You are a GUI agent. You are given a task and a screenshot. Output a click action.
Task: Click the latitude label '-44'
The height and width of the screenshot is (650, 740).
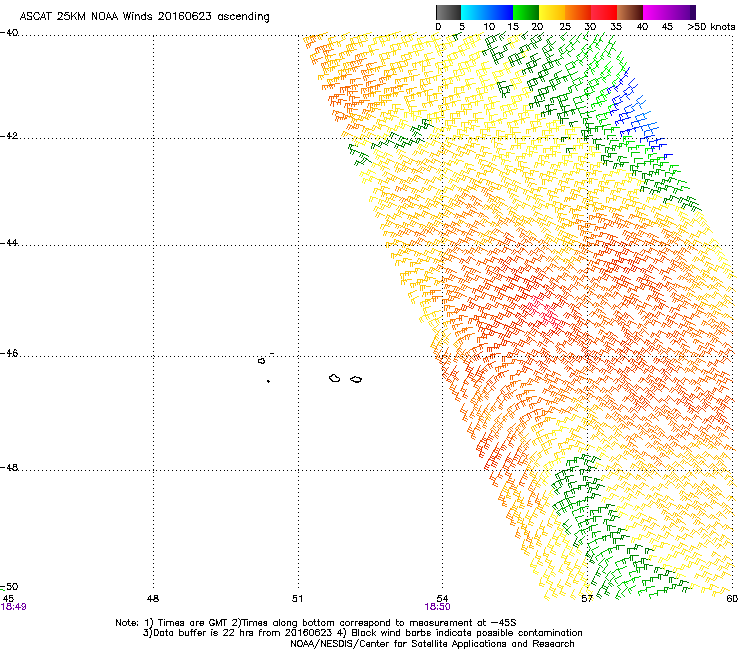click(x=9, y=243)
